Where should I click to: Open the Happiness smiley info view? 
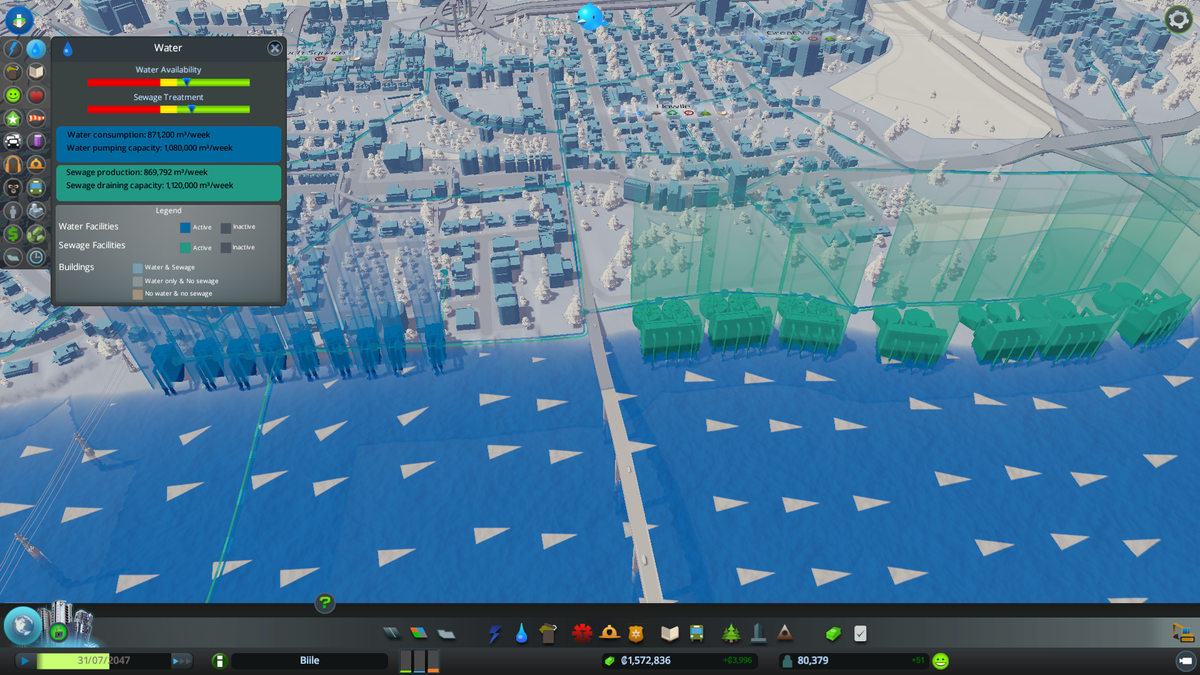[x=13, y=95]
